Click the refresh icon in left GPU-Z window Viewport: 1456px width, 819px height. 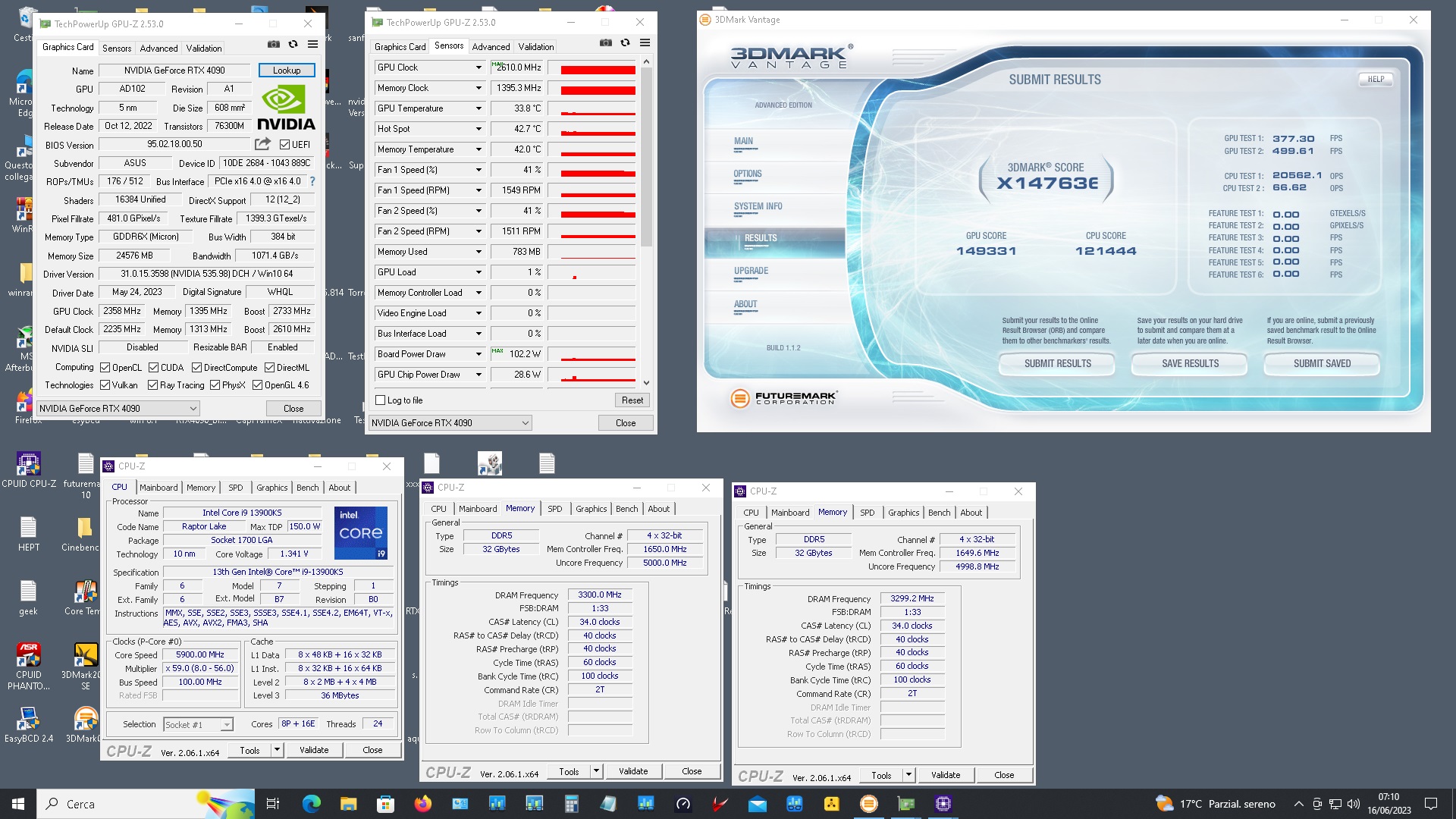tap(293, 45)
